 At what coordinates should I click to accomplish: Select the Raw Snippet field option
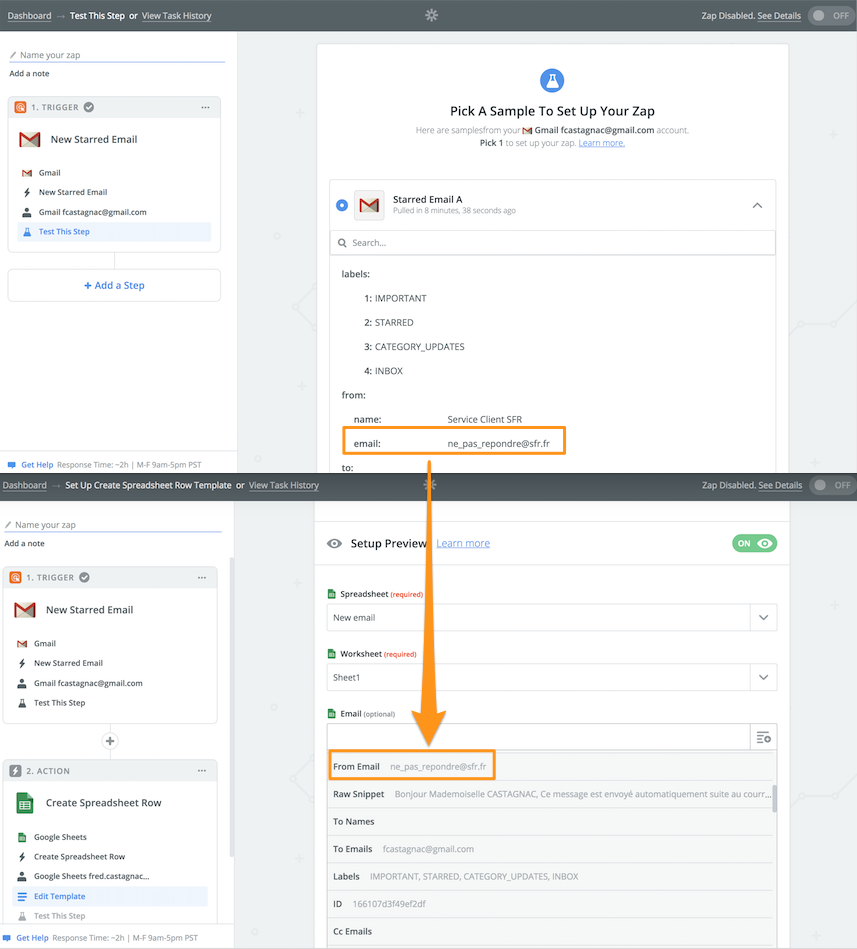[x=550, y=794]
